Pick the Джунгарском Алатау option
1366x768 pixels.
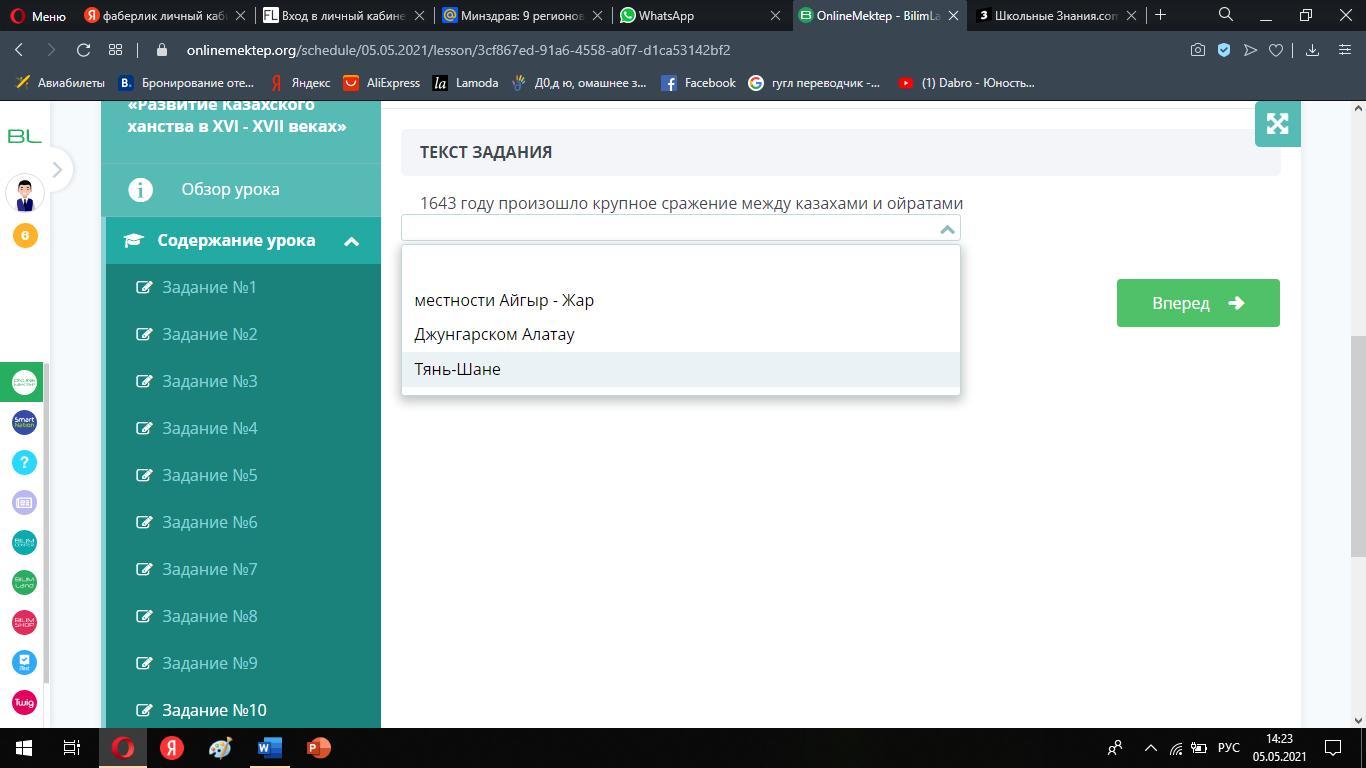pyautogui.click(x=494, y=334)
